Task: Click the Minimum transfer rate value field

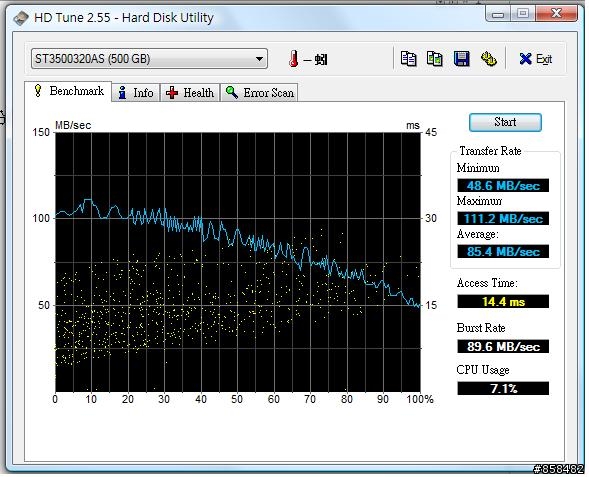Action: click(x=503, y=186)
